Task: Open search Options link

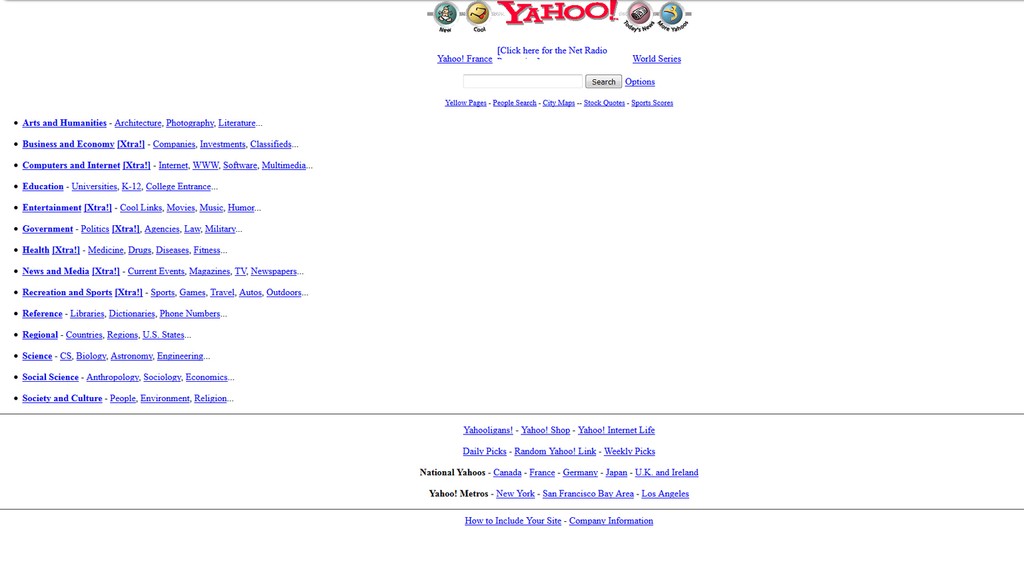Action: click(x=640, y=82)
